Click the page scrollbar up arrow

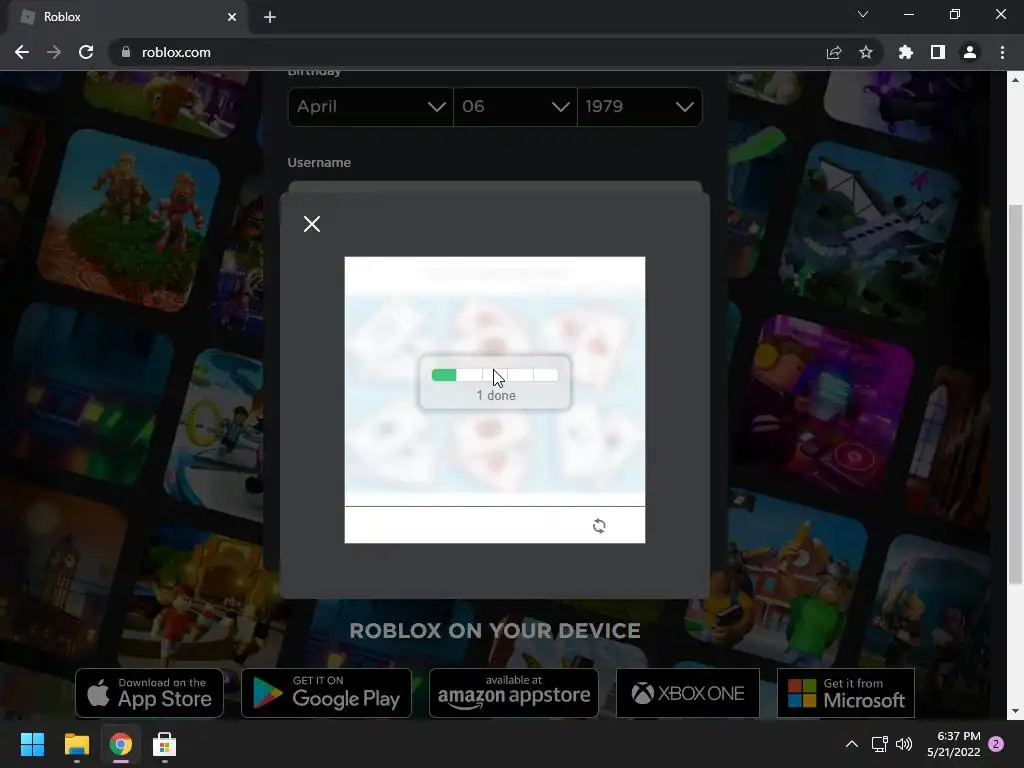(1016, 80)
